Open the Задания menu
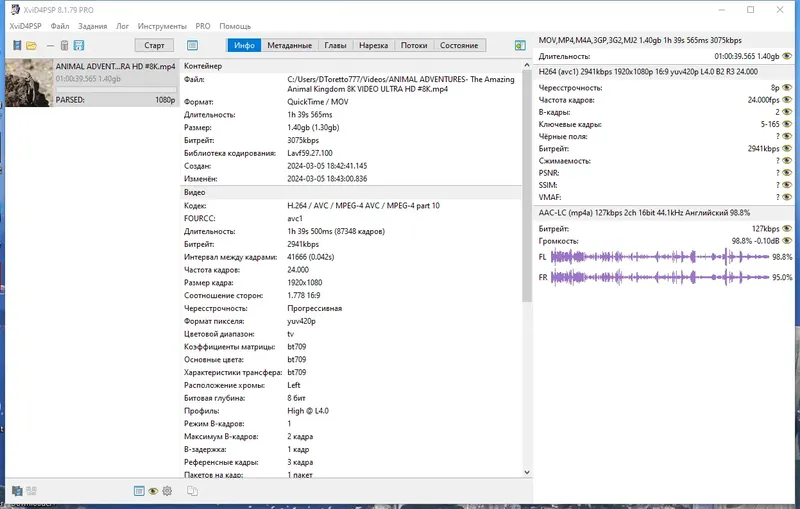Image resolution: width=800 pixels, height=509 pixels. pyautogui.click(x=92, y=26)
